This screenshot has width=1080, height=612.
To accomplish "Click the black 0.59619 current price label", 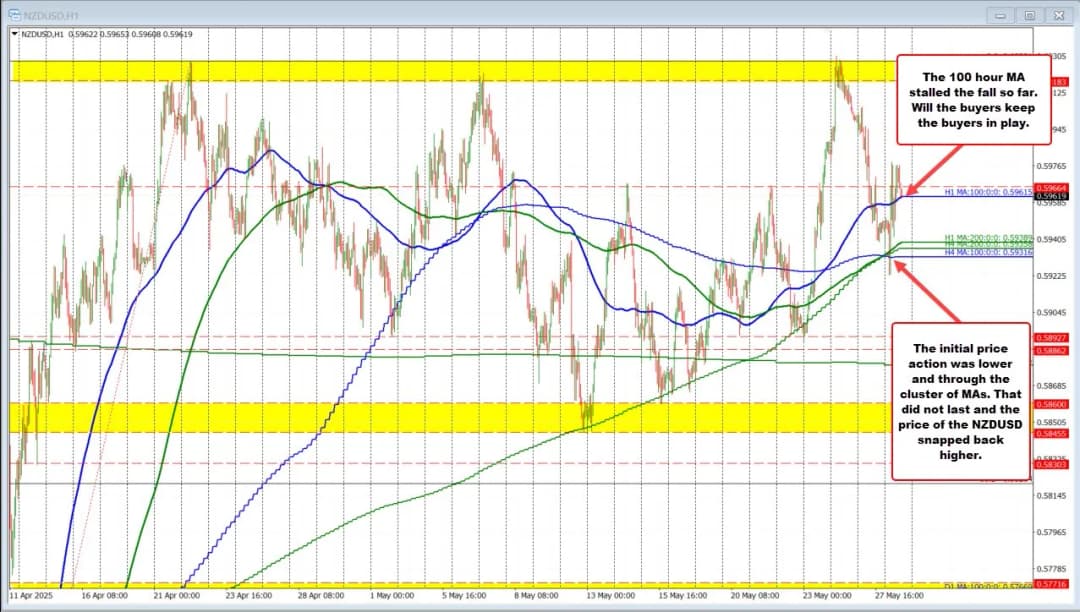I will (x=1052, y=196).
